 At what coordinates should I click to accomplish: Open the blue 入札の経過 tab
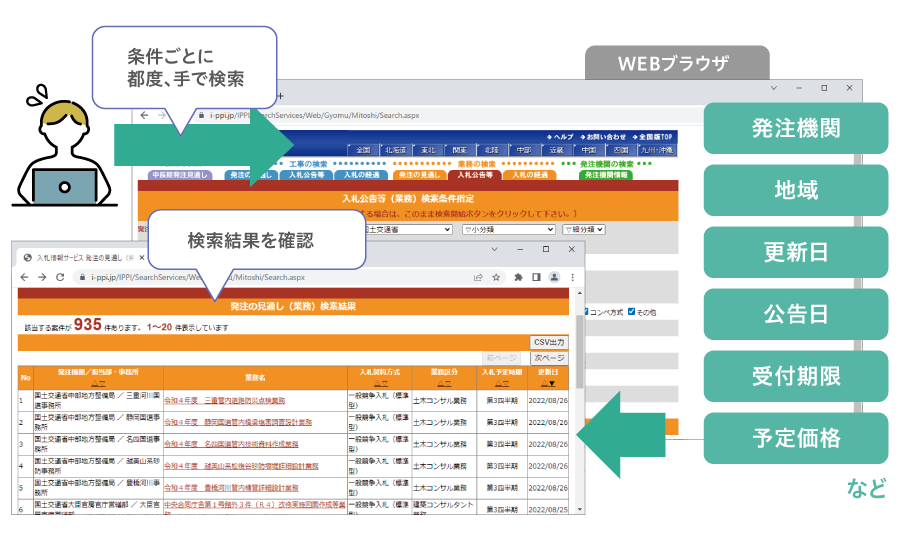coord(362,175)
